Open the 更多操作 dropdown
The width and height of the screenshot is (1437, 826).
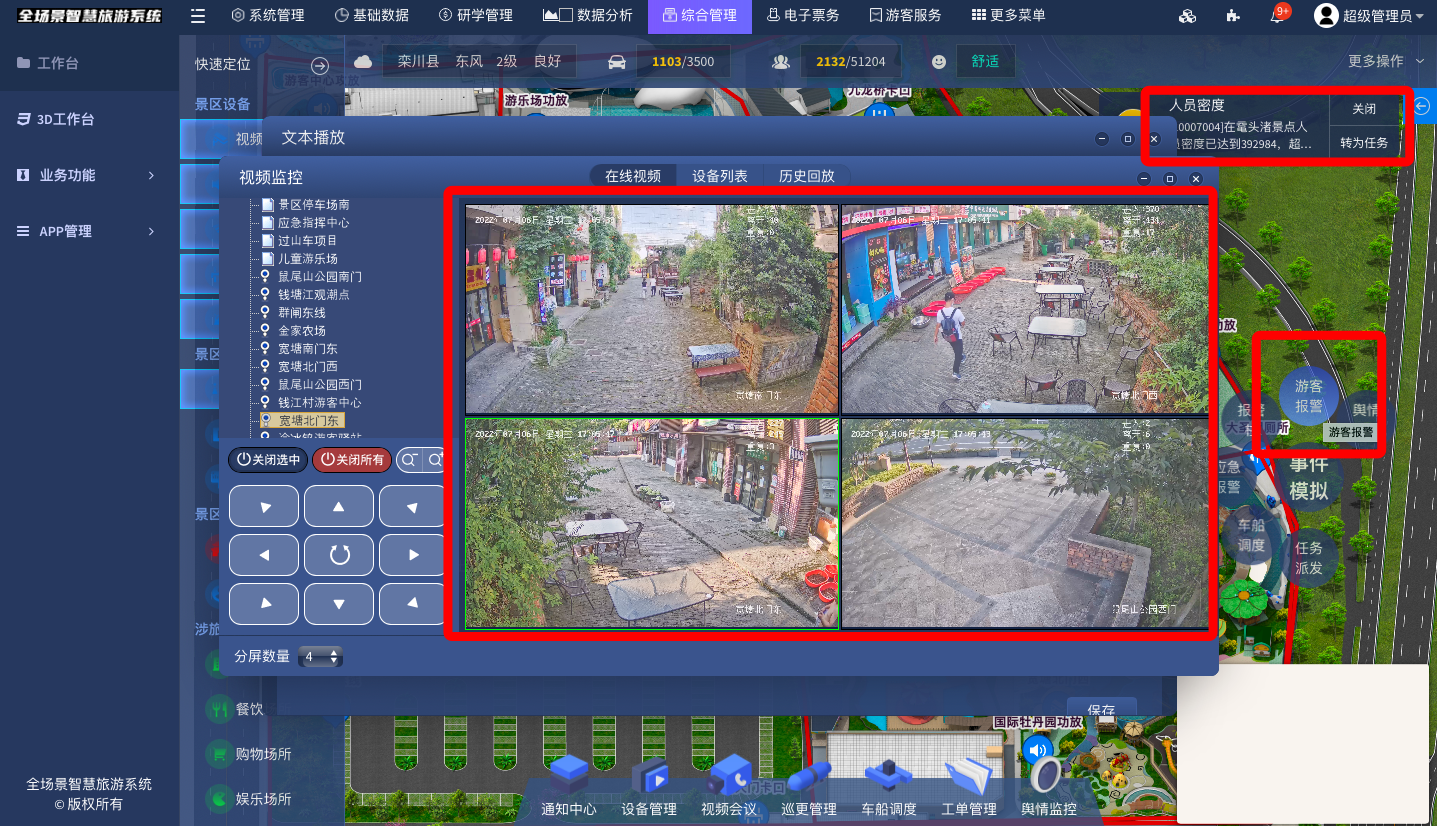point(1386,61)
